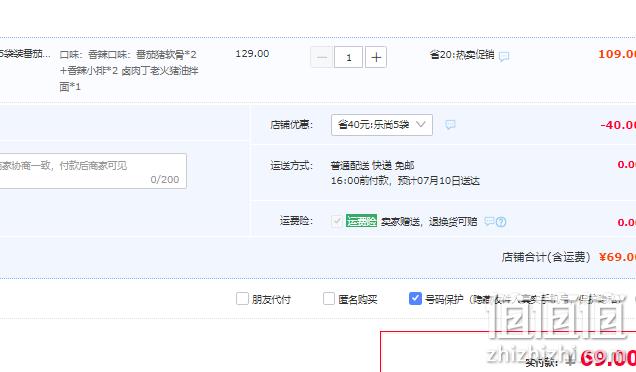Click the 运送方式 label
Viewport: 636px width, 372px height.
click(292, 166)
